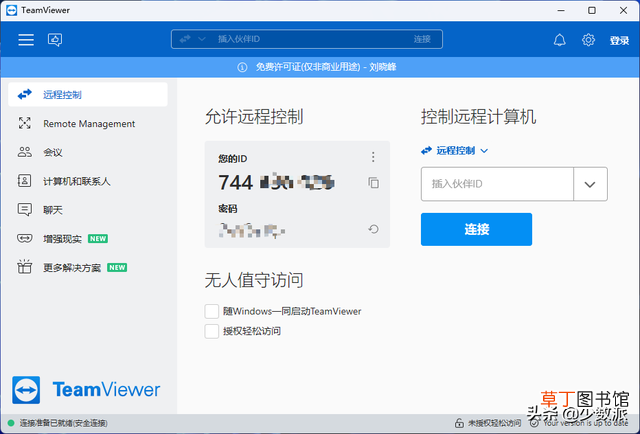Open the hamburger menu

[26, 40]
